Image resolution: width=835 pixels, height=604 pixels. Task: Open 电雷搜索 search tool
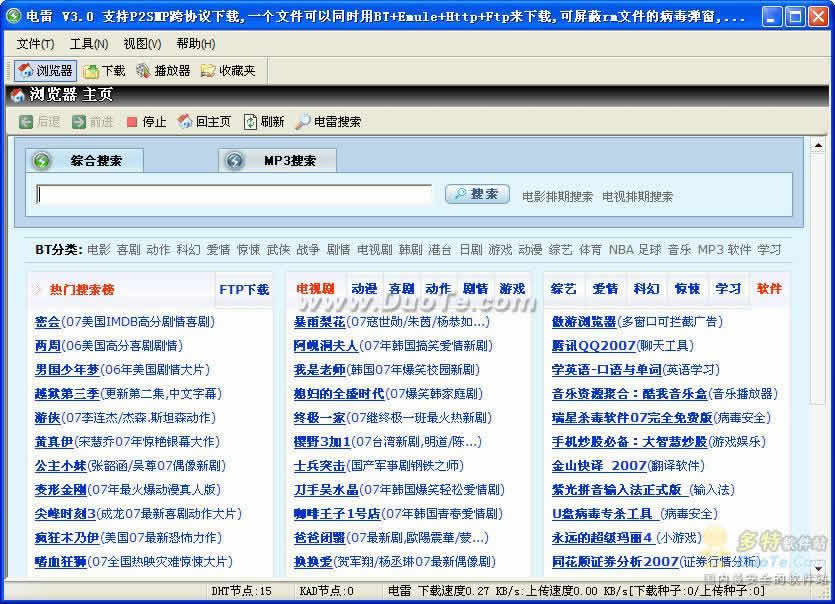pyautogui.click(x=329, y=122)
